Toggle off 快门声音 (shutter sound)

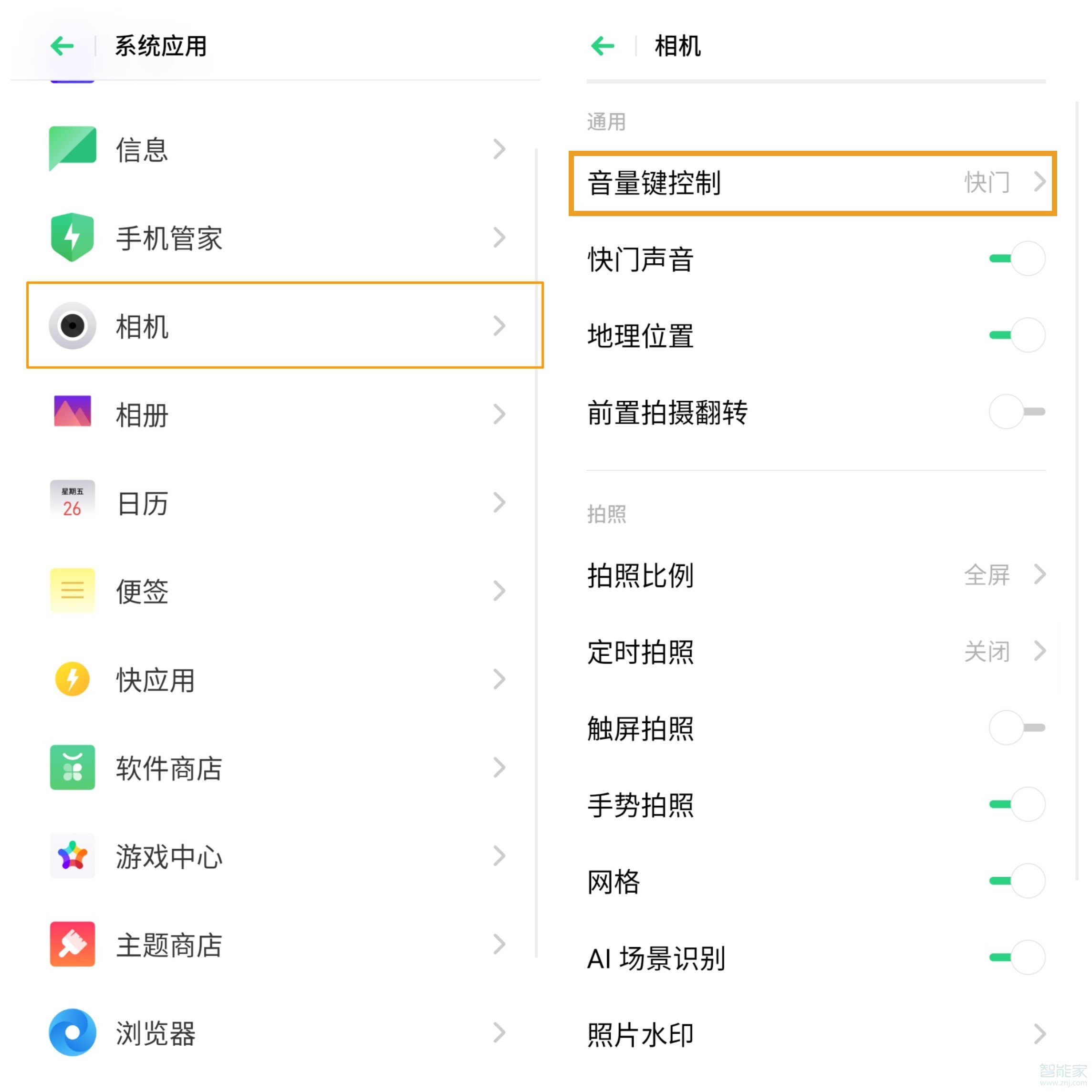coord(1016,258)
